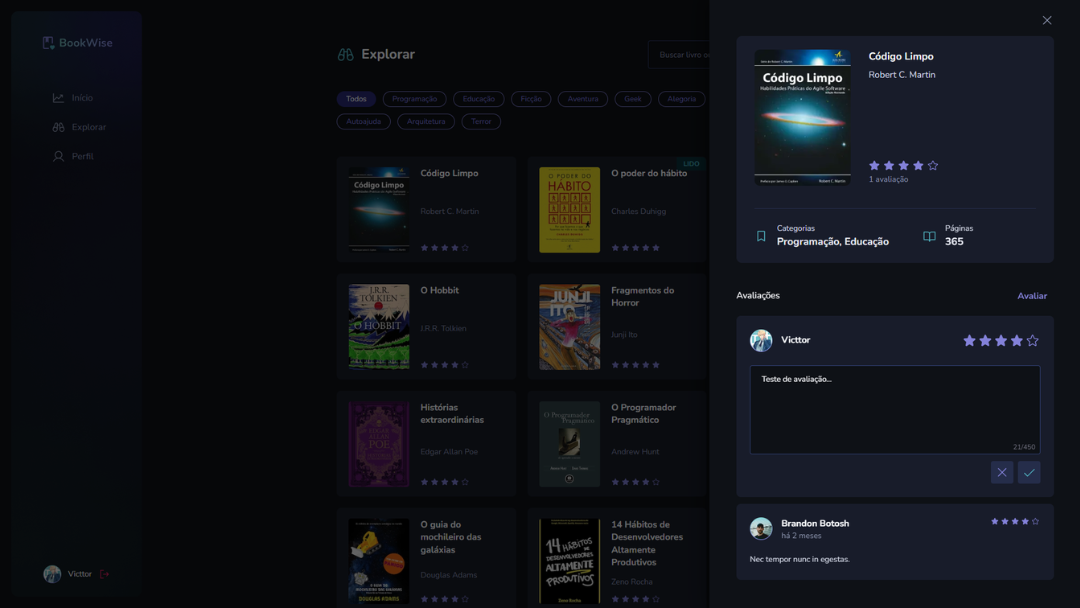Click the há 2 meses timestamp
Image resolution: width=1080 pixels, height=608 pixels.
point(801,536)
